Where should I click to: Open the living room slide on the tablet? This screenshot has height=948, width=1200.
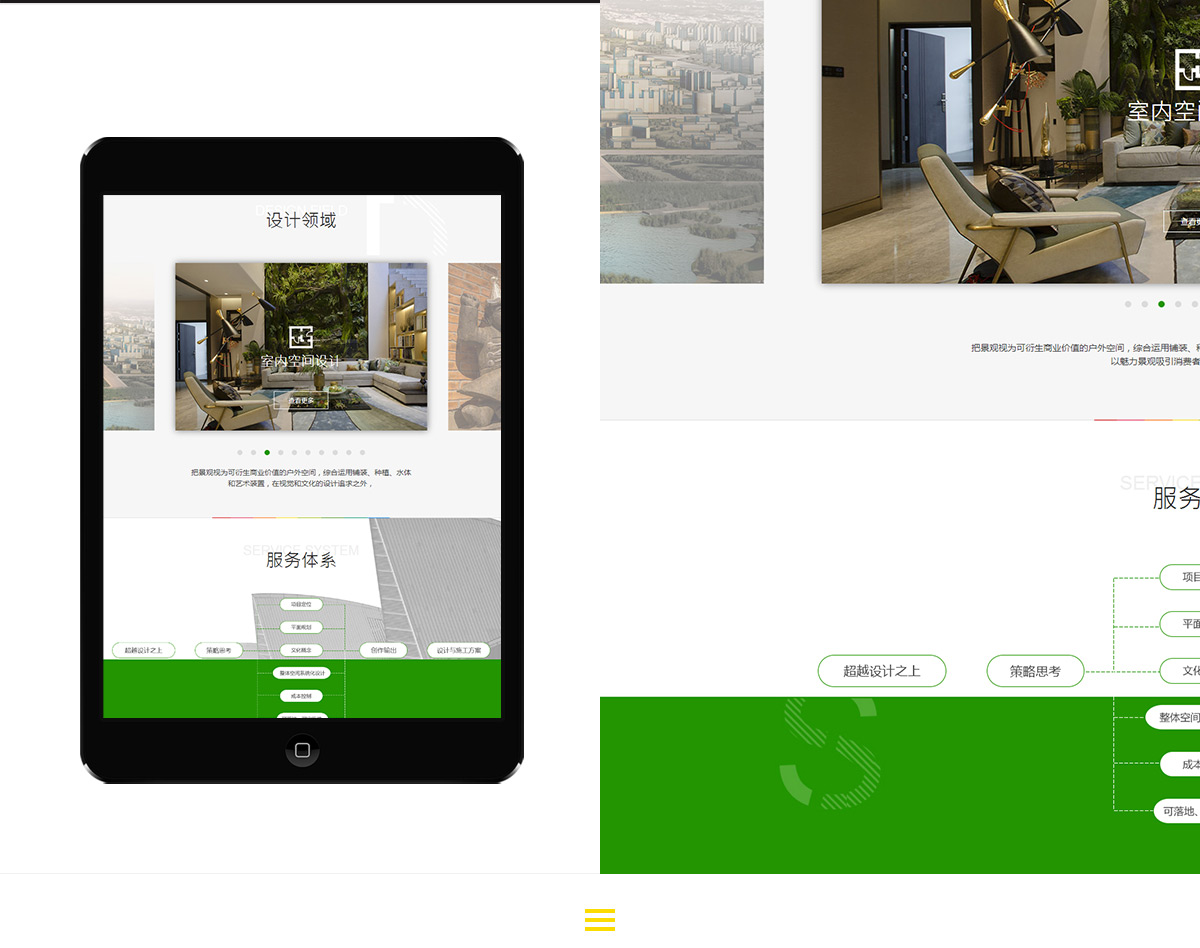[x=301, y=347]
